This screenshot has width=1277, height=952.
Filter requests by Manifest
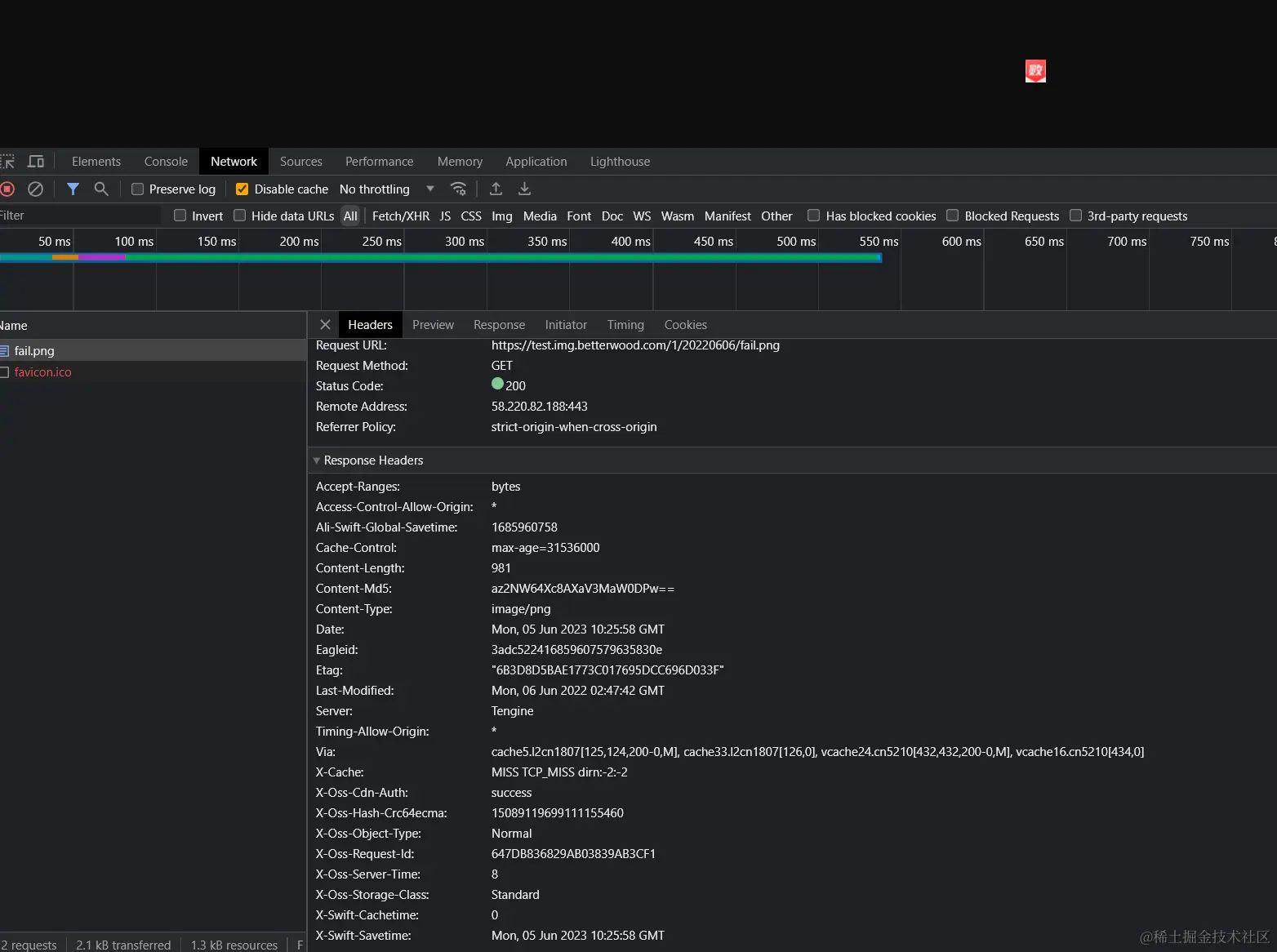pos(727,216)
